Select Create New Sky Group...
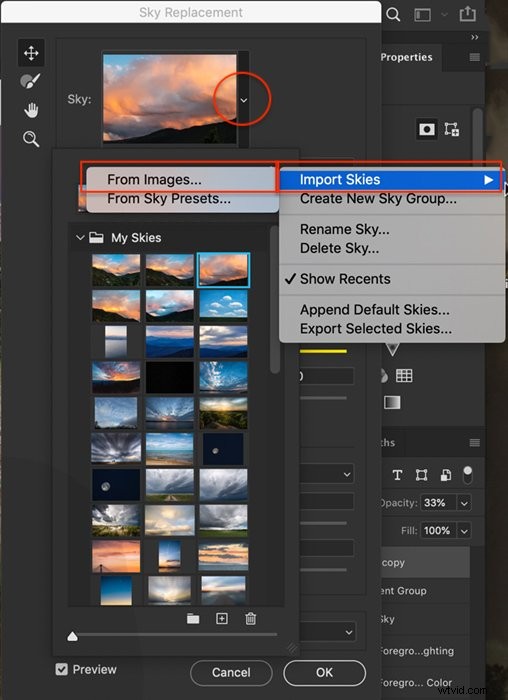This screenshot has width=508, height=700. [x=378, y=199]
